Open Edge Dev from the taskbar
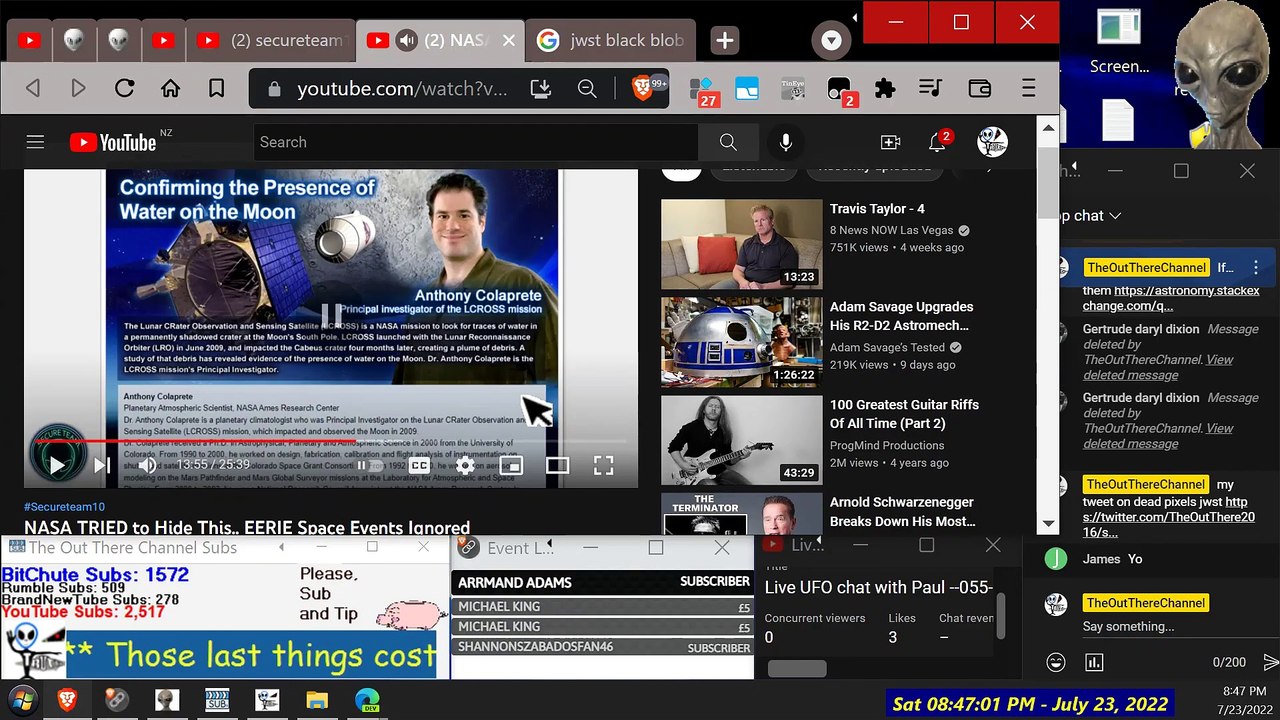Image resolution: width=1280 pixels, height=720 pixels. point(367,700)
